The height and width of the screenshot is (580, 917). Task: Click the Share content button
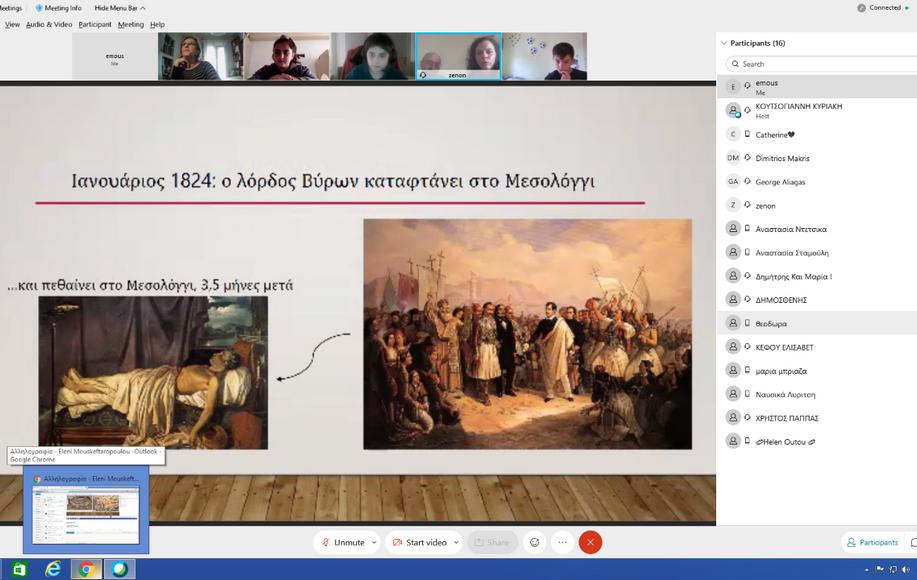[x=492, y=543]
